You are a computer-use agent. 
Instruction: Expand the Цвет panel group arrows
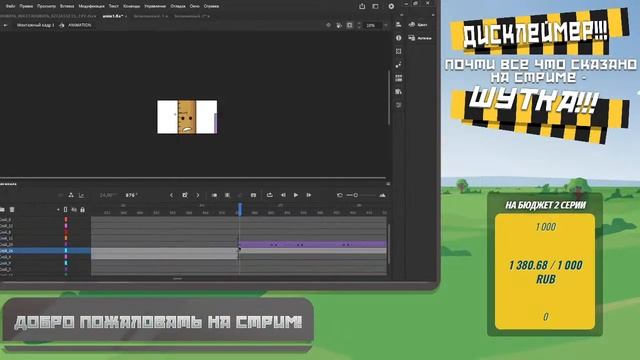(x=433, y=15)
